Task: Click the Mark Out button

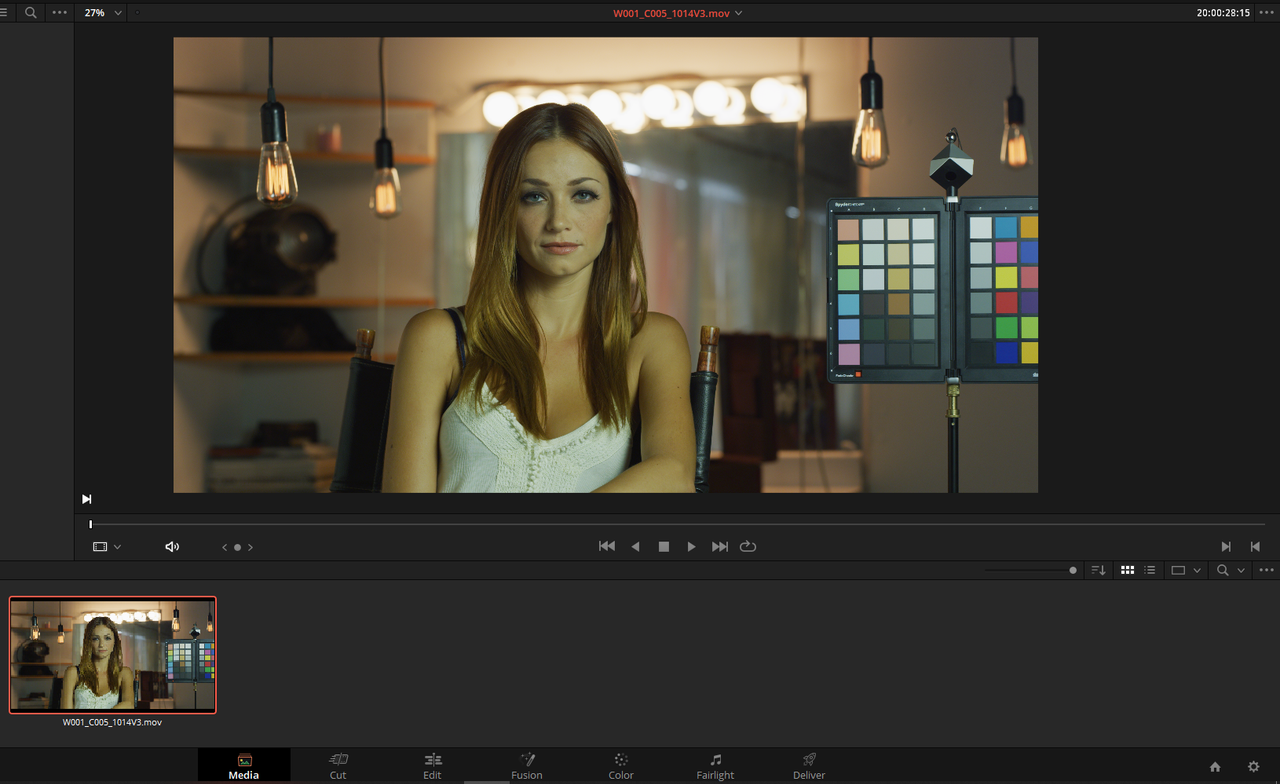Action: (x=1255, y=547)
